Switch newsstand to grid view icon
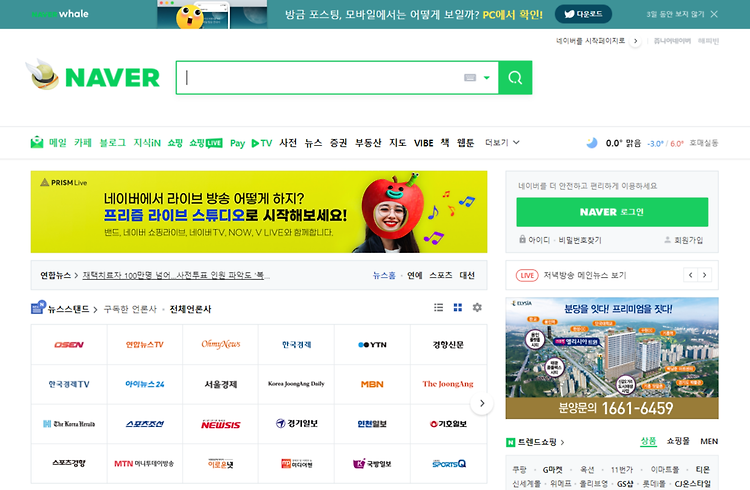The width and height of the screenshot is (750, 490). click(458, 308)
